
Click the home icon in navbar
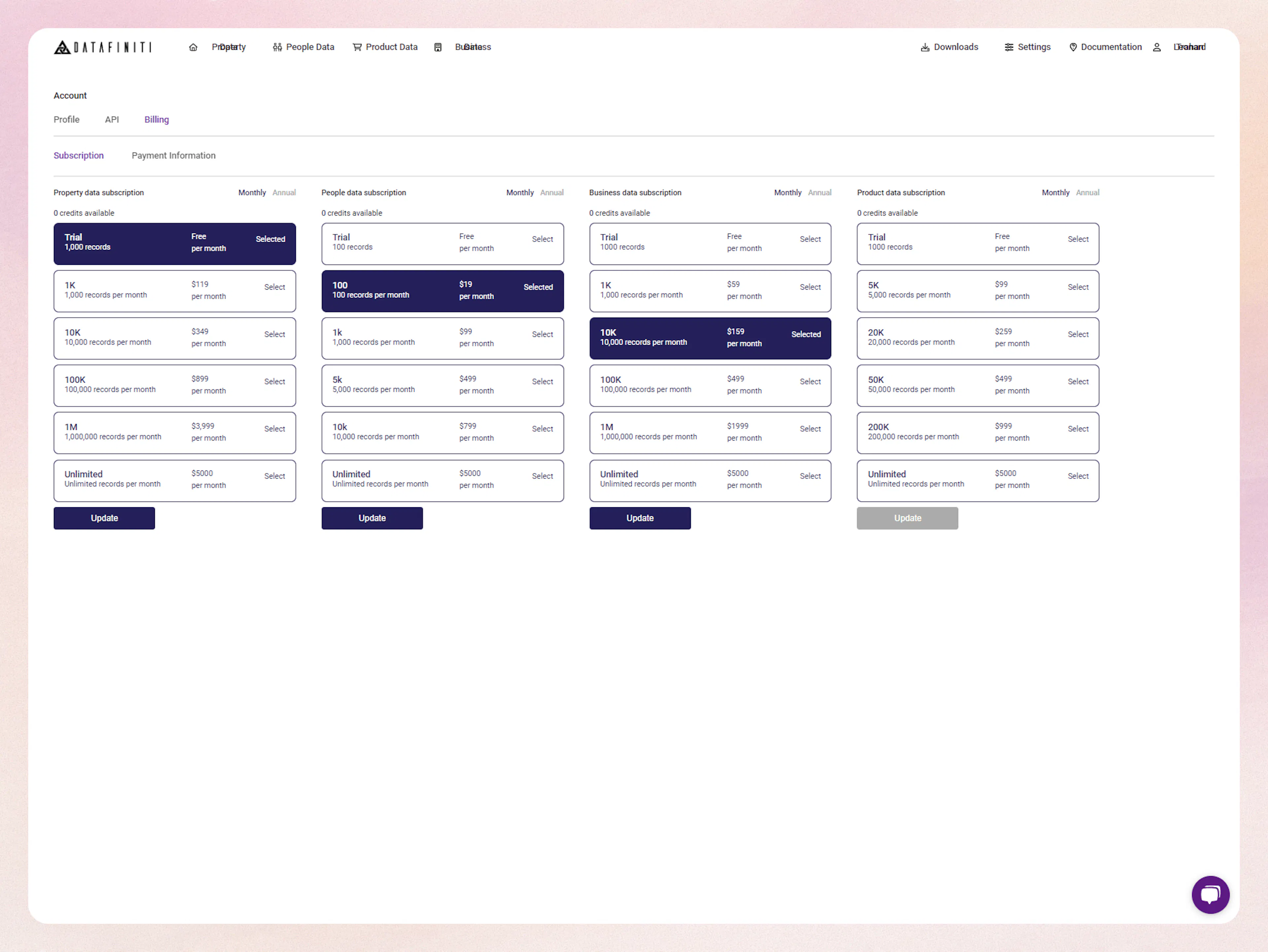click(193, 48)
